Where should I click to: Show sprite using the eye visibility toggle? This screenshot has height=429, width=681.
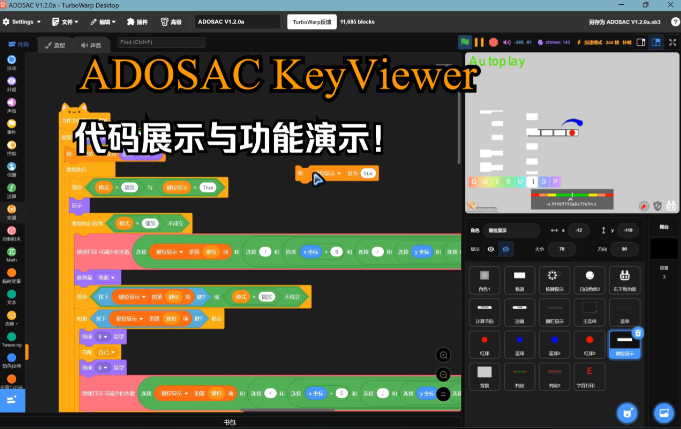(491, 249)
